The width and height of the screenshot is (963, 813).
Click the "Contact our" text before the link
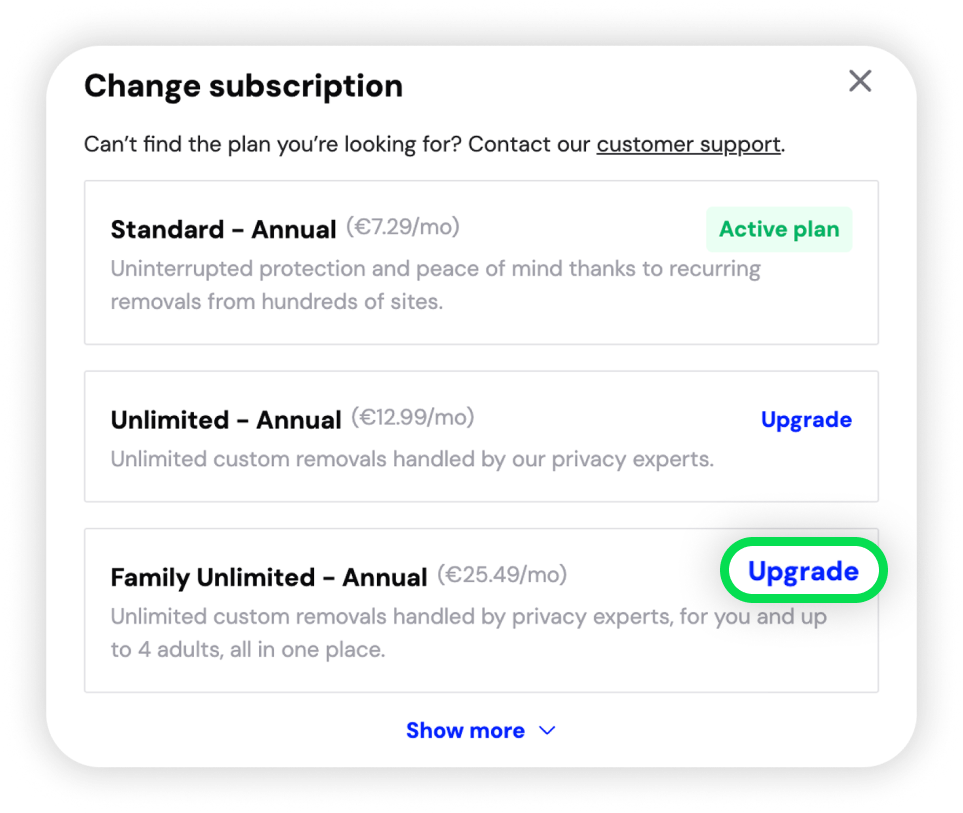tap(530, 144)
